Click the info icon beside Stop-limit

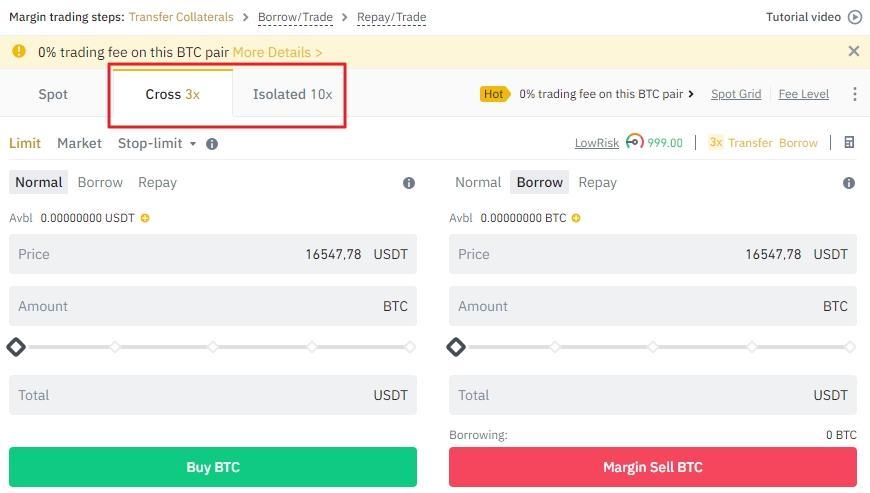point(212,144)
